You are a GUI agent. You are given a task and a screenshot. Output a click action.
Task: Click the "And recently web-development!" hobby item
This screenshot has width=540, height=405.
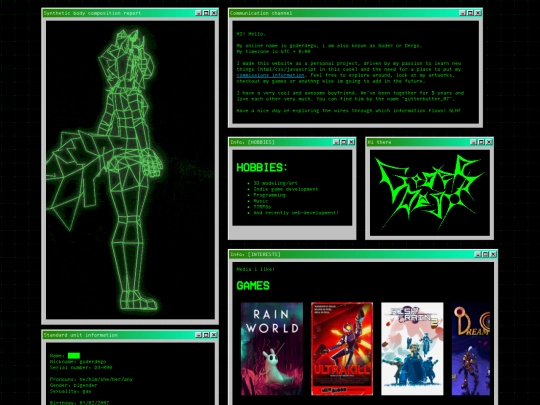296,212
